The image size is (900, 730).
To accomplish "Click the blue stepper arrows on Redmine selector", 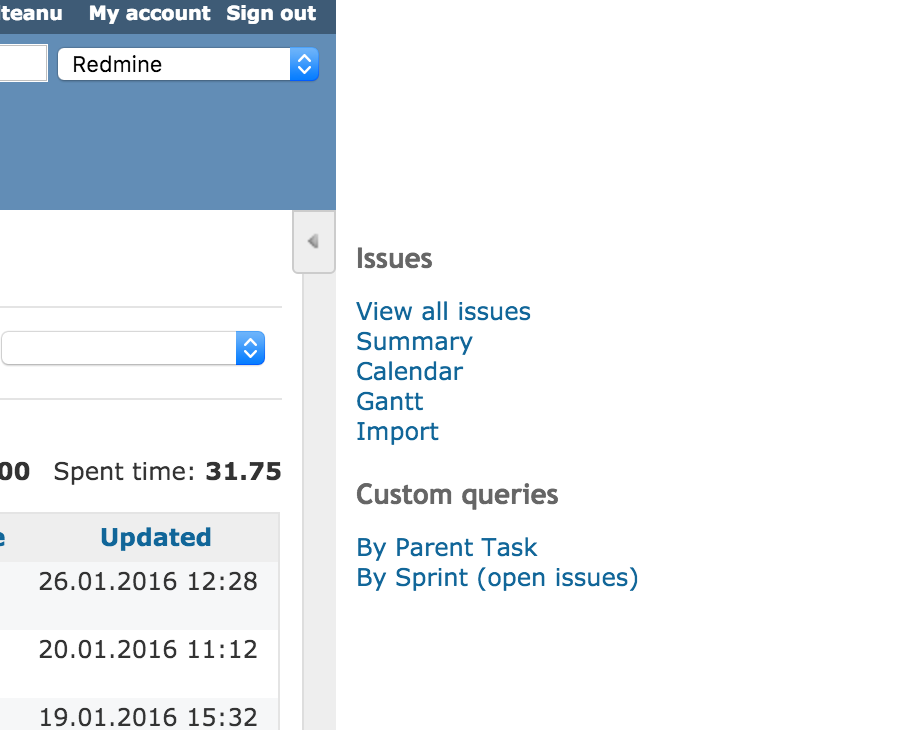I will point(304,64).
